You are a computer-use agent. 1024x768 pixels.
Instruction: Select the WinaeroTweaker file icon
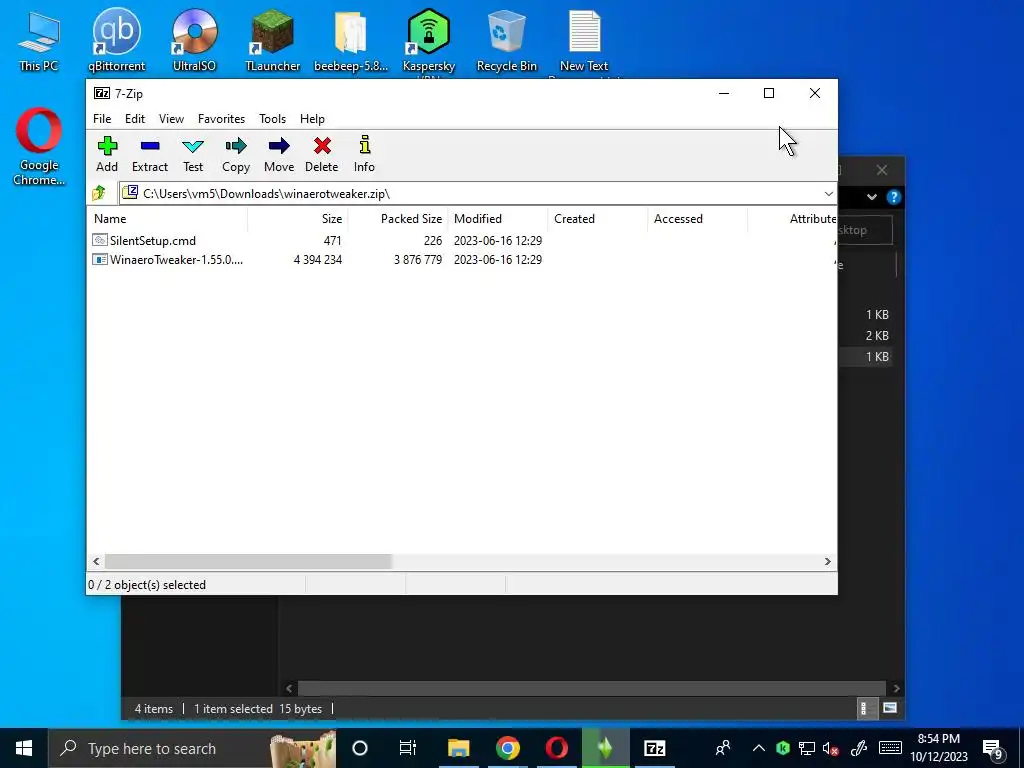pos(100,259)
